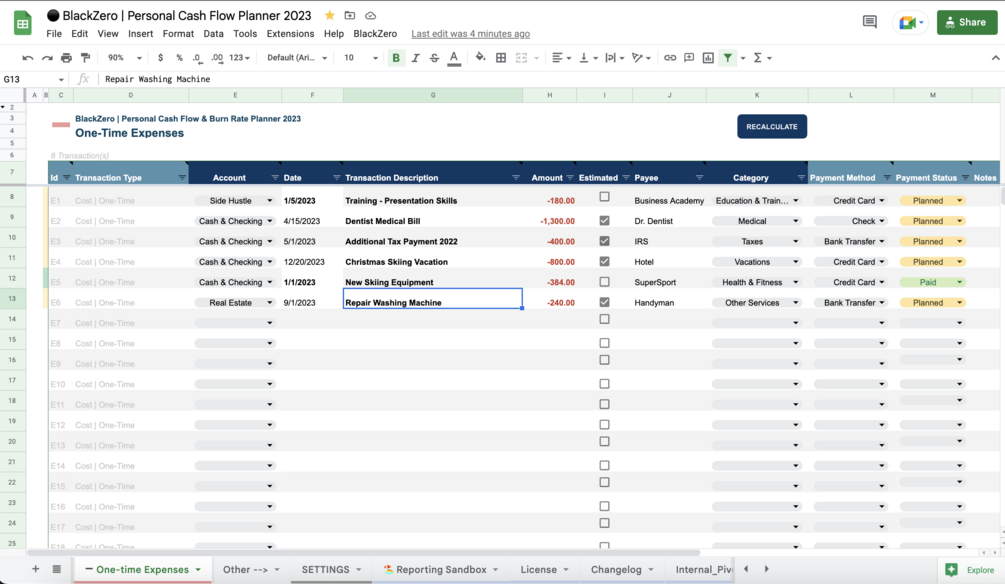1005x584 pixels.
Task: Open horizontal align options
Action: click(561, 58)
